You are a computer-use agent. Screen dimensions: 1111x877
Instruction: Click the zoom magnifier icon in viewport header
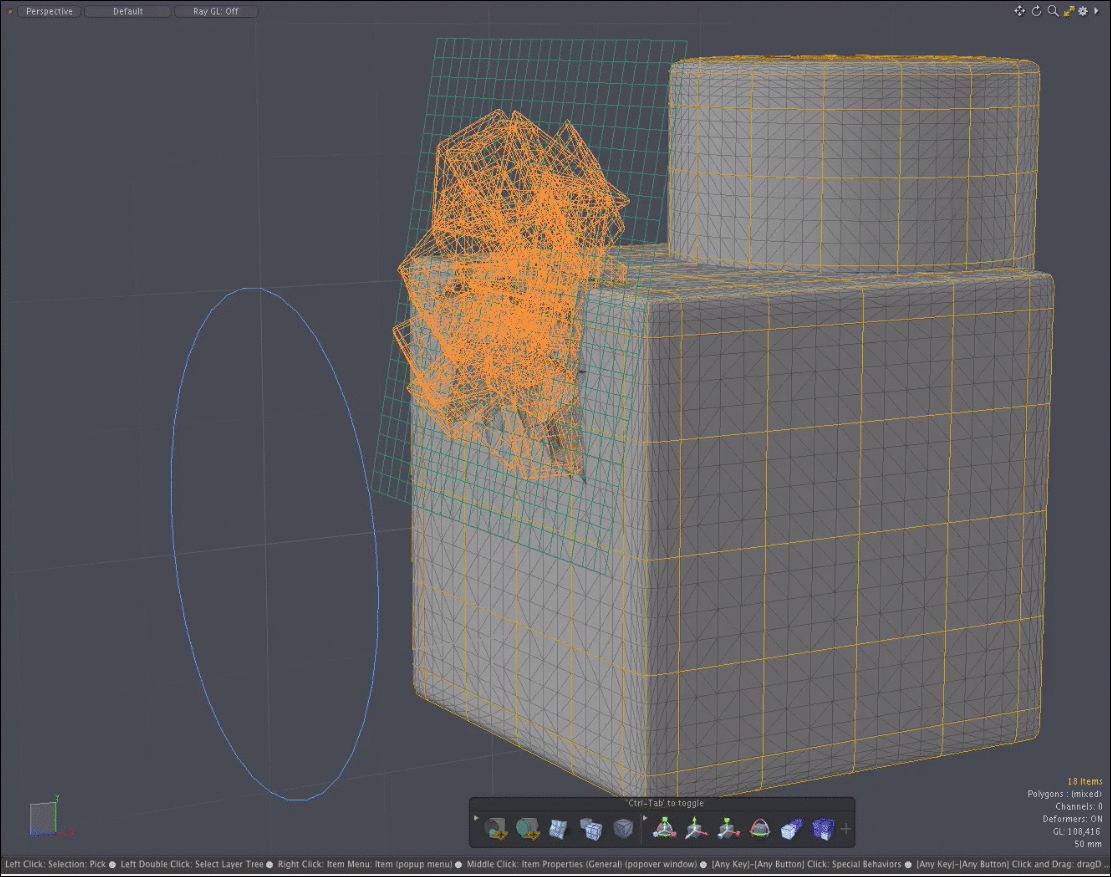[x=1052, y=11]
